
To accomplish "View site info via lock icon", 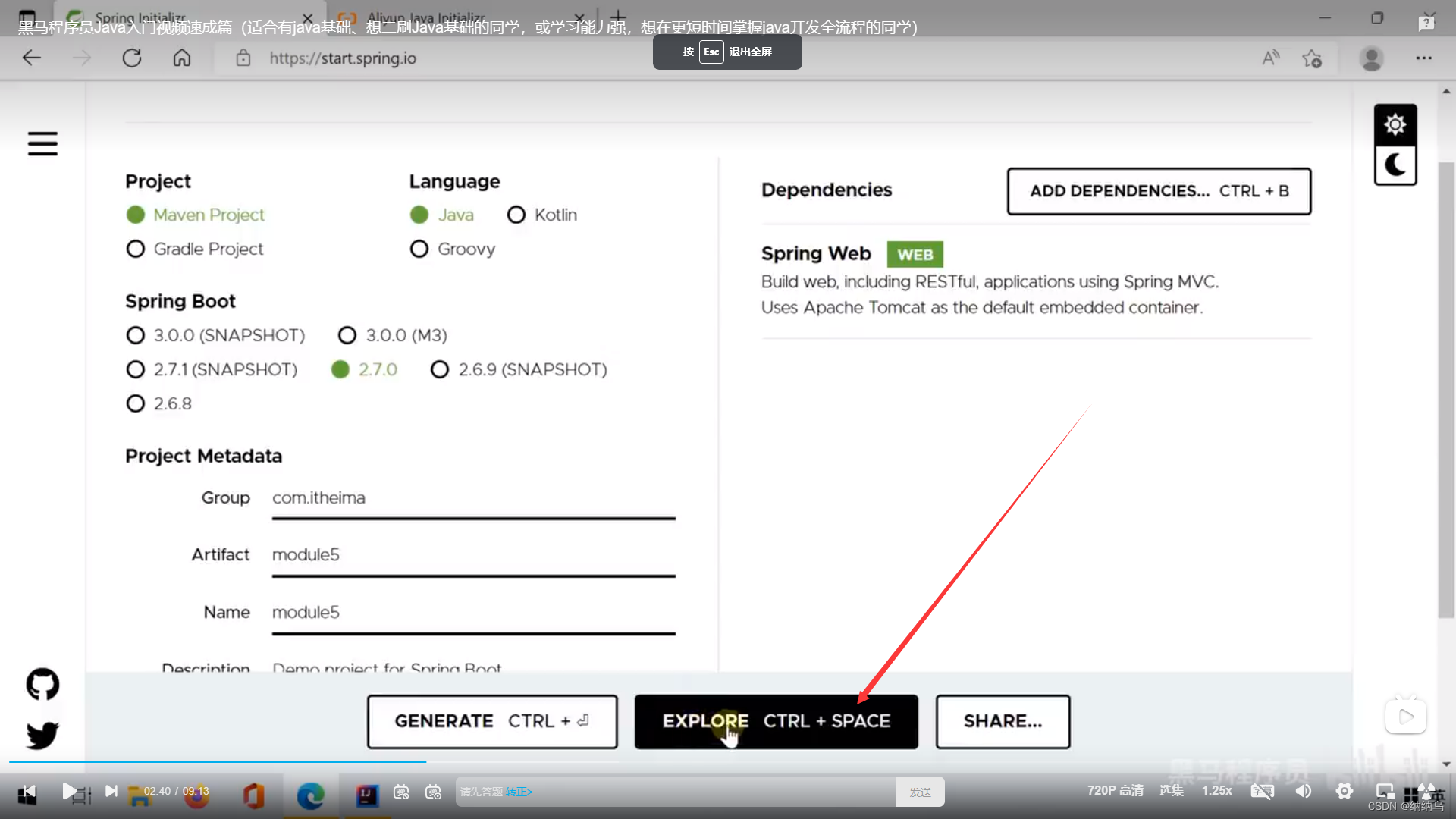I will (x=243, y=58).
